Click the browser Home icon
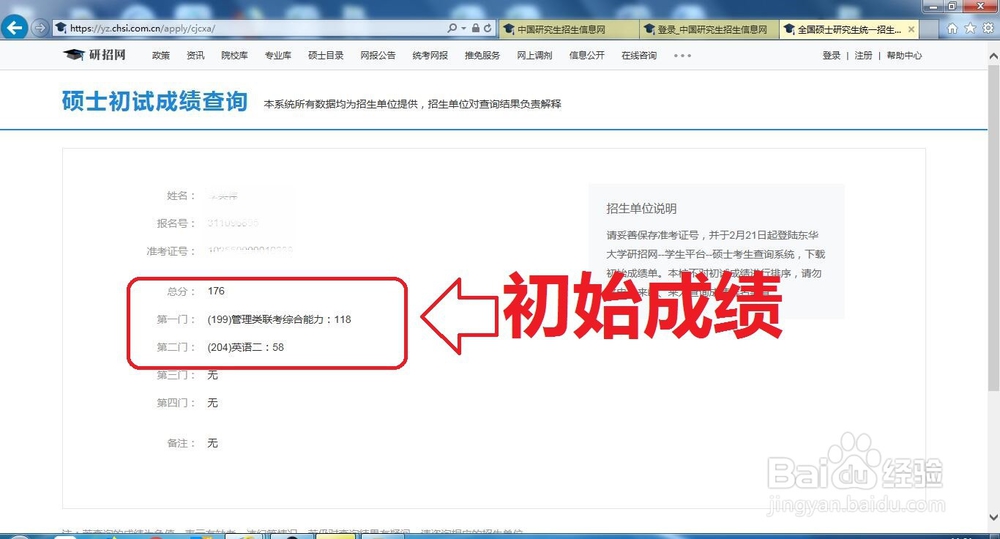The height and width of the screenshot is (539, 1000). 952,28
